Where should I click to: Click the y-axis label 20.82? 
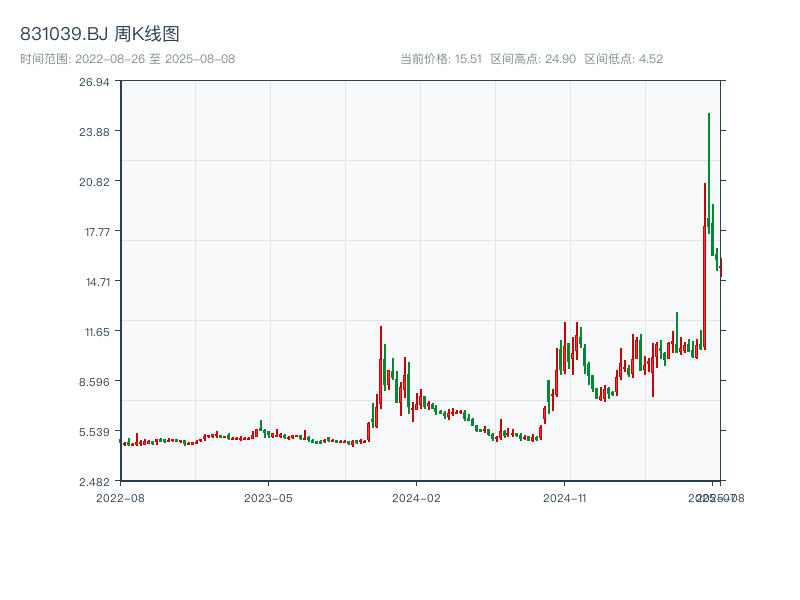94,182
